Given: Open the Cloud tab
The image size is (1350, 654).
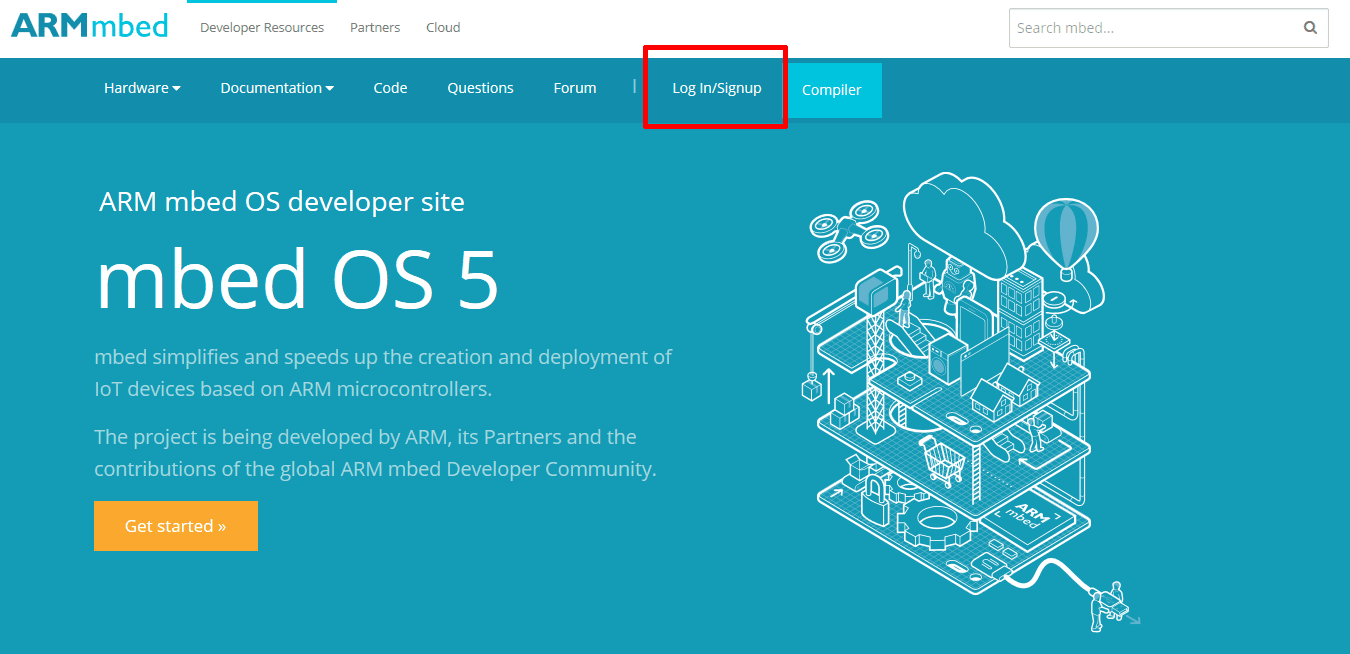Looking at the screenshot, I should [x=443, y=28].
